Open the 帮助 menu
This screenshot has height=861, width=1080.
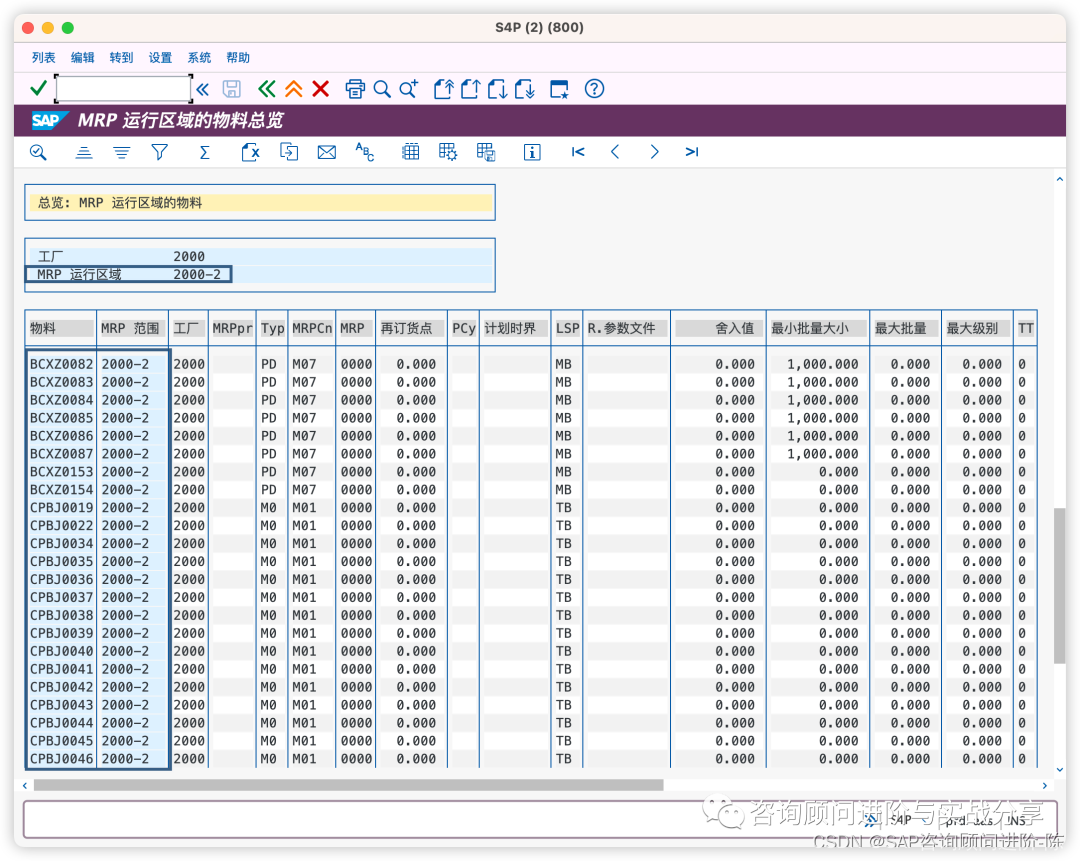pyautogui.click(x=238, y=58)
